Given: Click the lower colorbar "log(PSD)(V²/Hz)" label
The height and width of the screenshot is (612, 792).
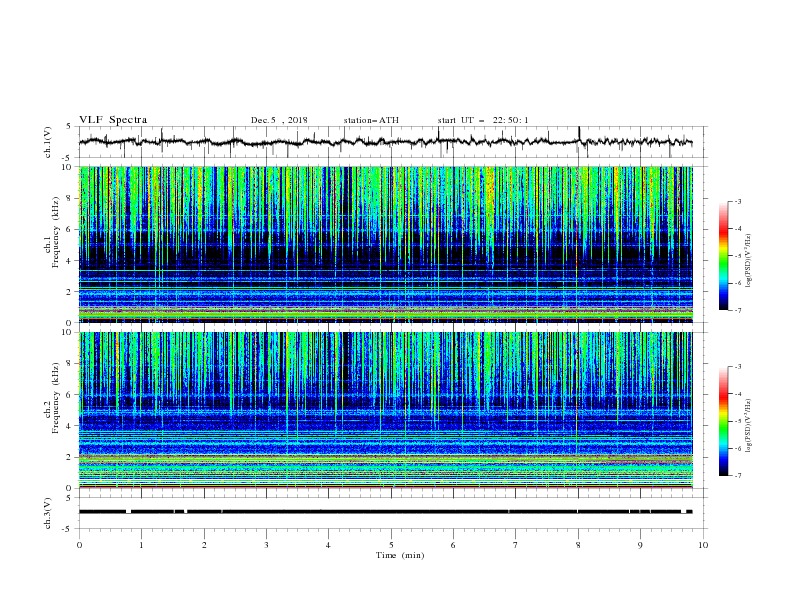Looking at the screenshot, I should pyautogui.click(x=748, y=426).
